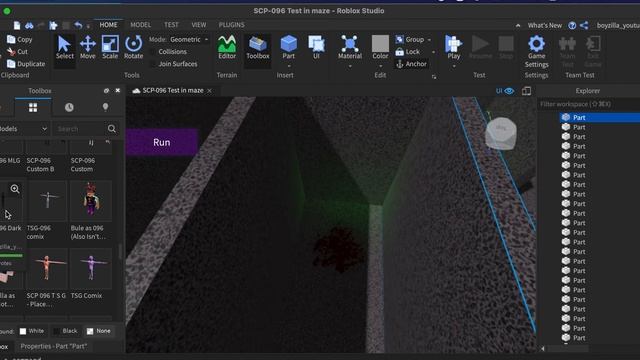Click the new file icon in quick access bar
The image size is (640, 360).
pyautogui.click(x=17, y=25)
